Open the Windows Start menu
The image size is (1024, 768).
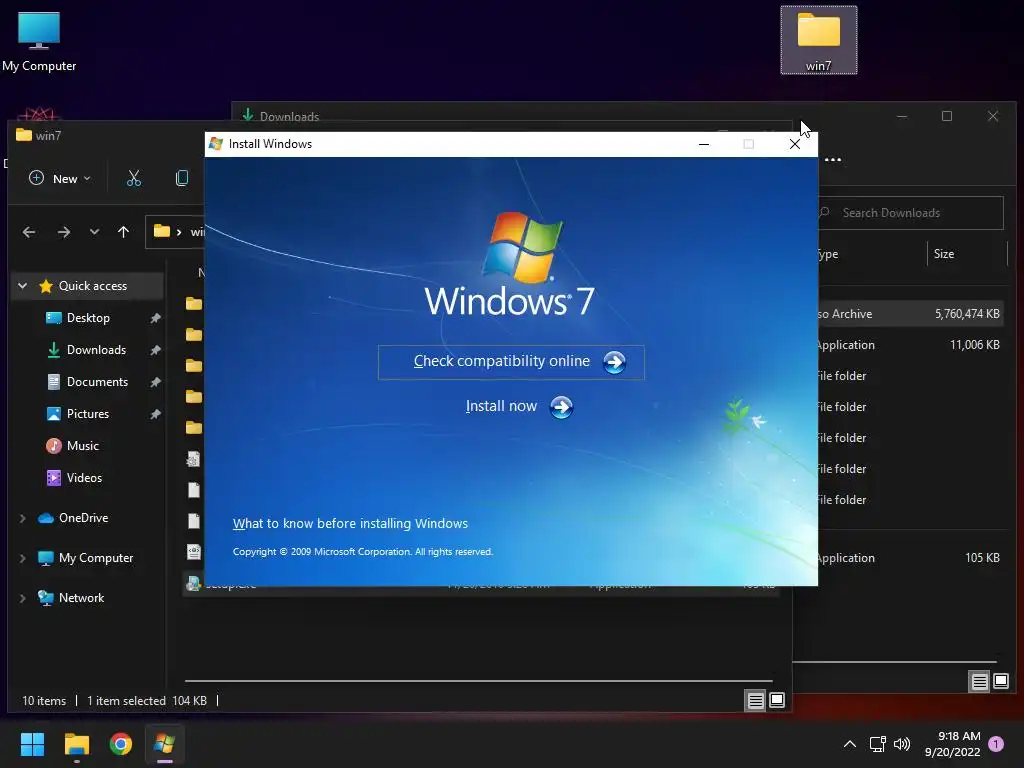coord(32,744)
